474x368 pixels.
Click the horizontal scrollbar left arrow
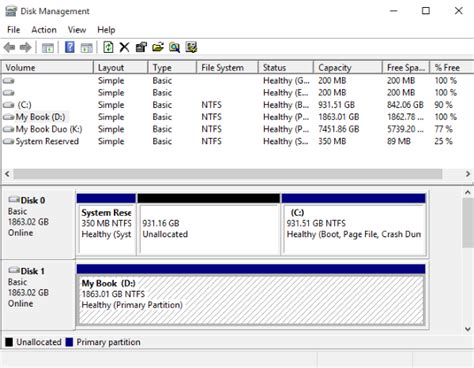tap(7, 174)
